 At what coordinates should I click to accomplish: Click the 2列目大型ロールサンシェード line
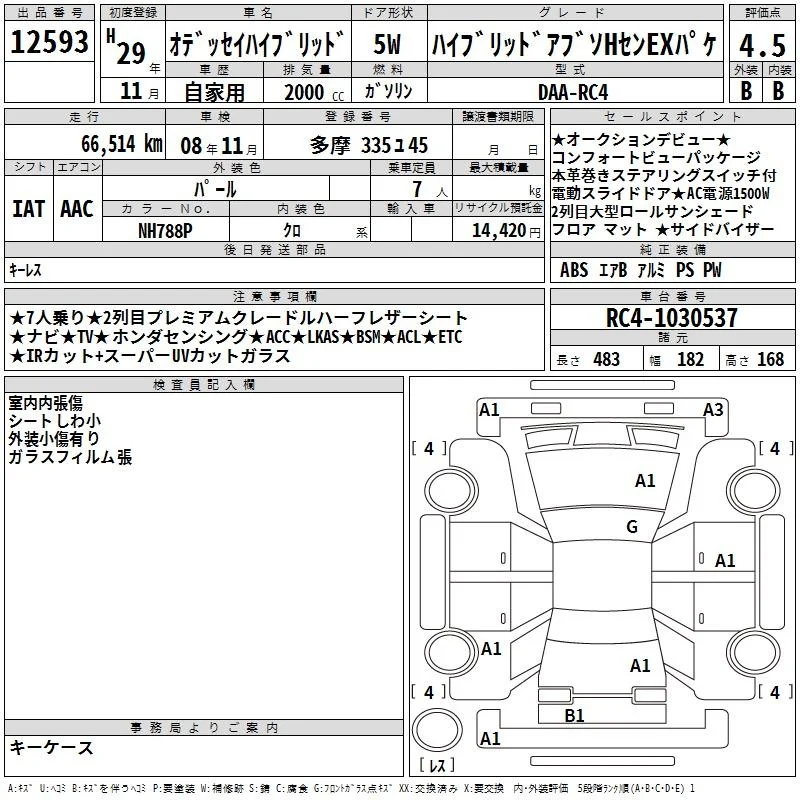tap(653, 211)
